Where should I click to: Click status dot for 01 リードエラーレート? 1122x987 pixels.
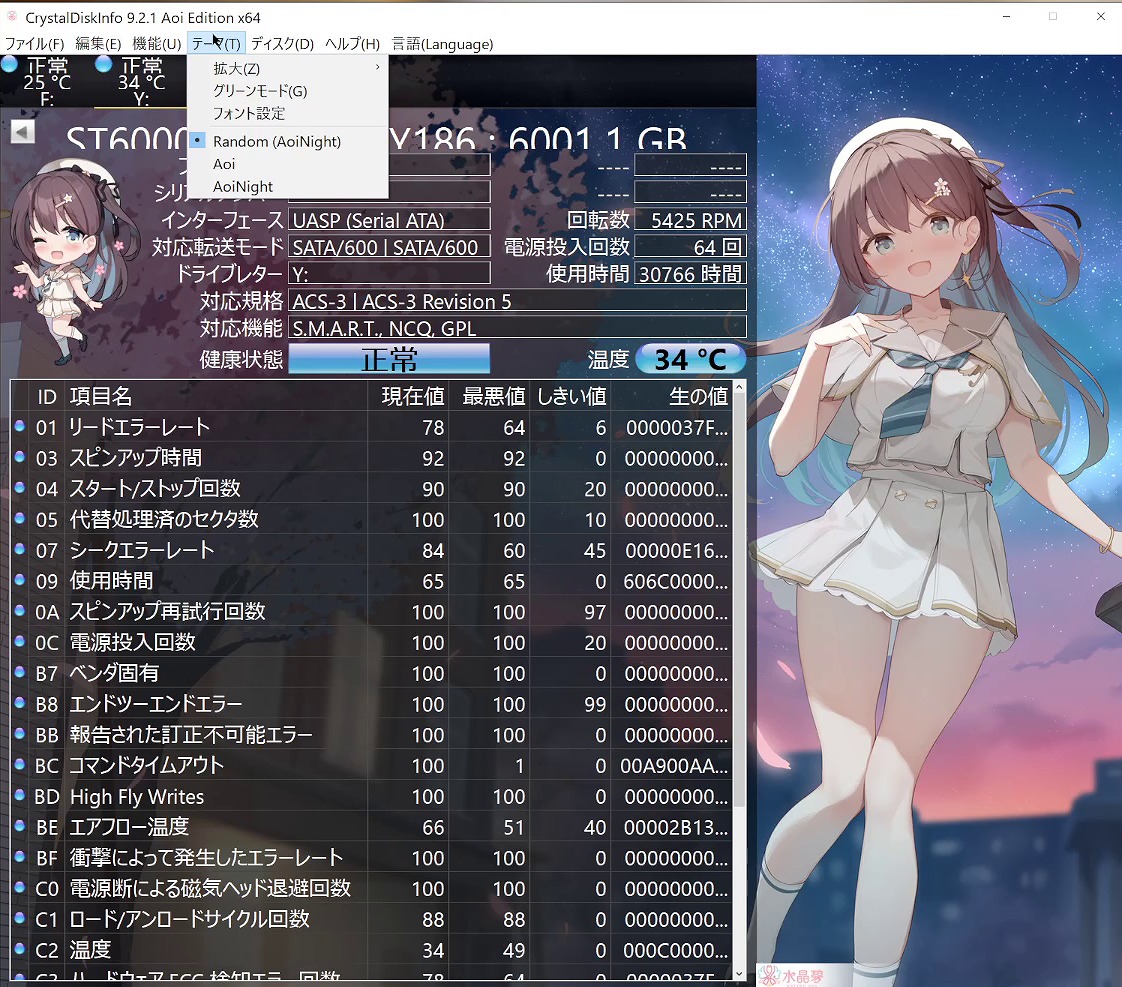coord(20,426)
